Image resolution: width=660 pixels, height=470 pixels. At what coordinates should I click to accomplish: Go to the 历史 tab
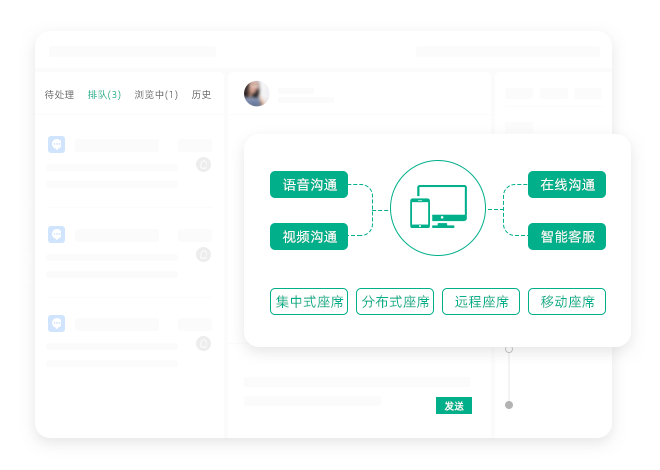click(201, 95)
